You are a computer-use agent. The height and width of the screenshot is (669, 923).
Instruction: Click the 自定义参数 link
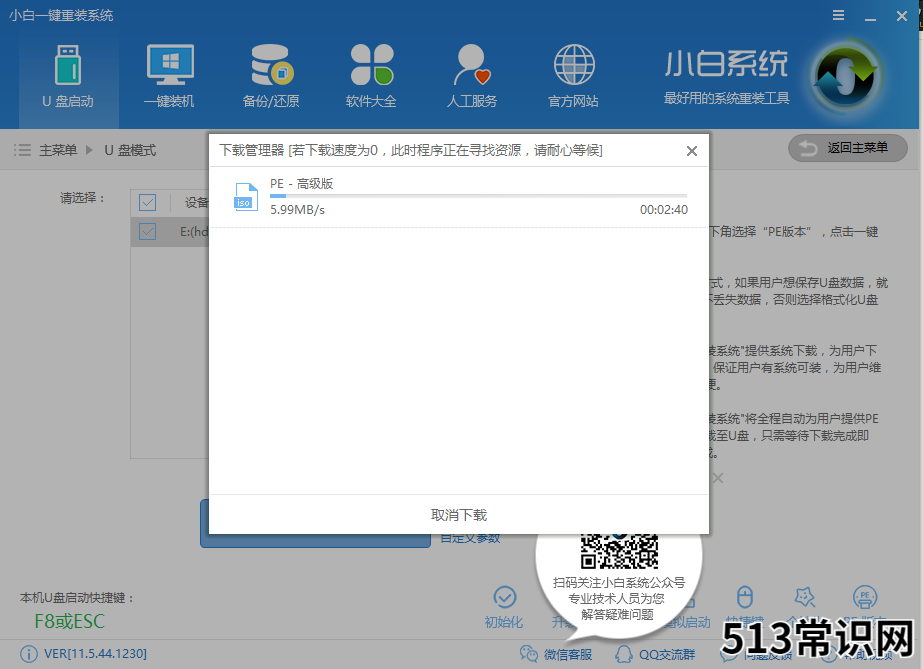pos(470,538)
